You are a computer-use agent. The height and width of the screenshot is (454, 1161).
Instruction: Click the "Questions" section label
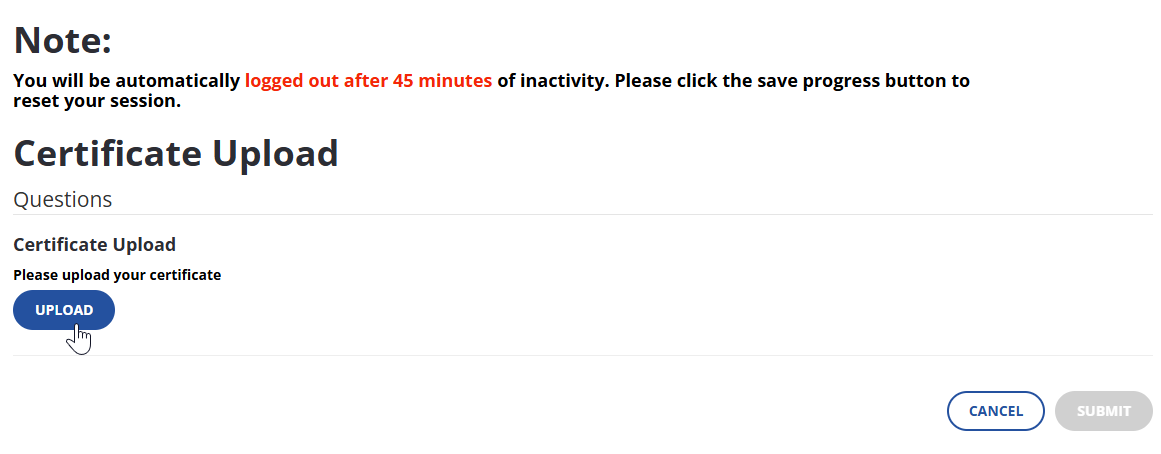[62, 199]
